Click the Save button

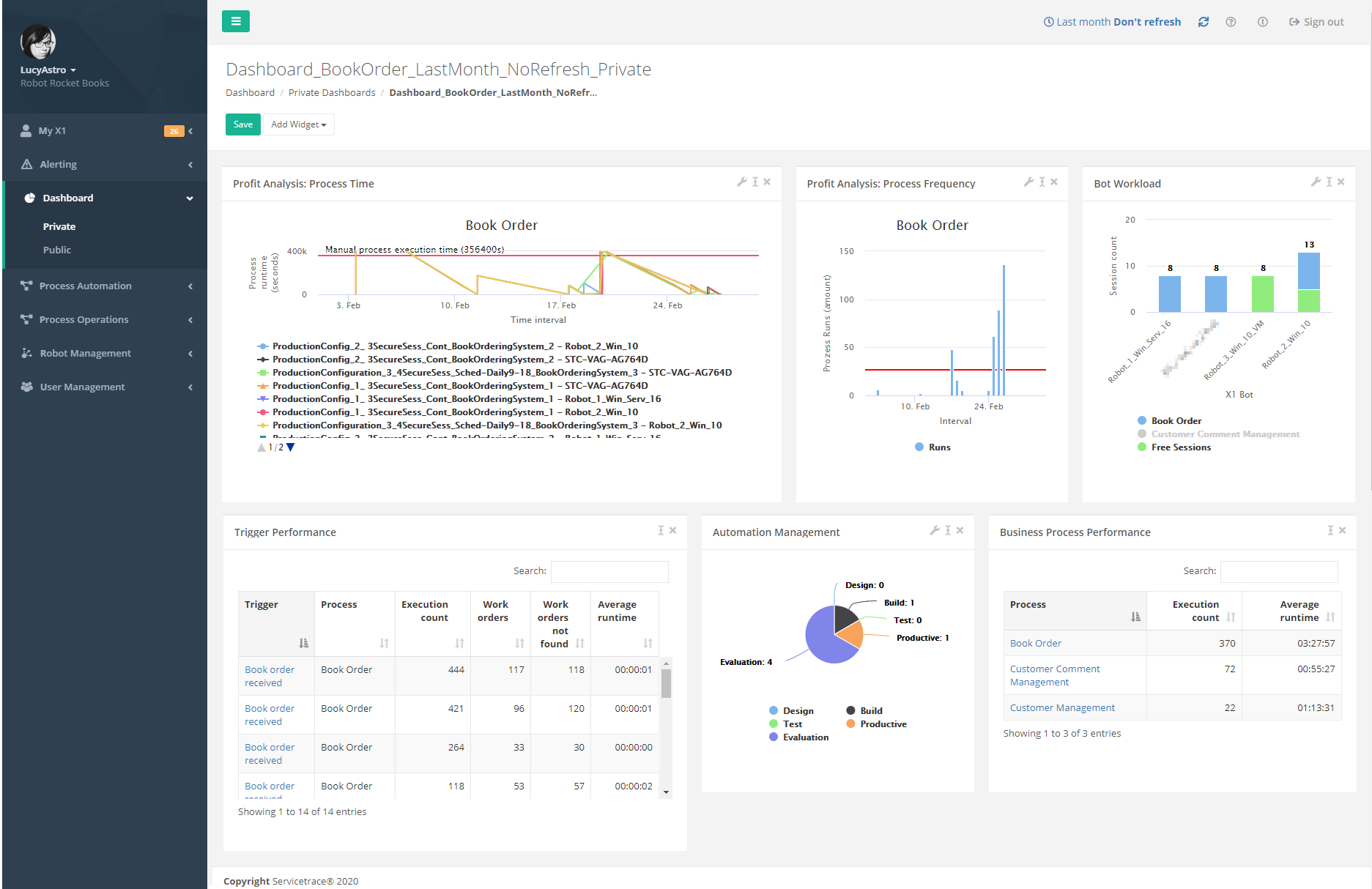click(242, 124)
